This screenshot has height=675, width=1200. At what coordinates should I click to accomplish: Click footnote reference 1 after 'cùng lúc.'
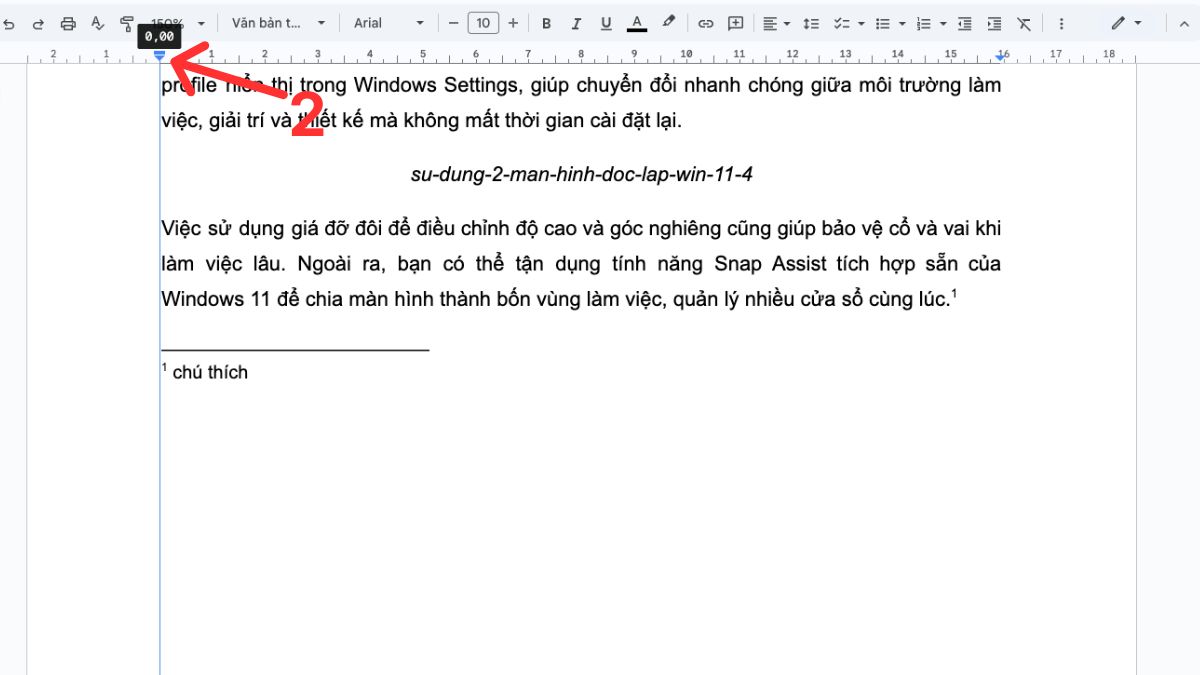coord(955,293)
